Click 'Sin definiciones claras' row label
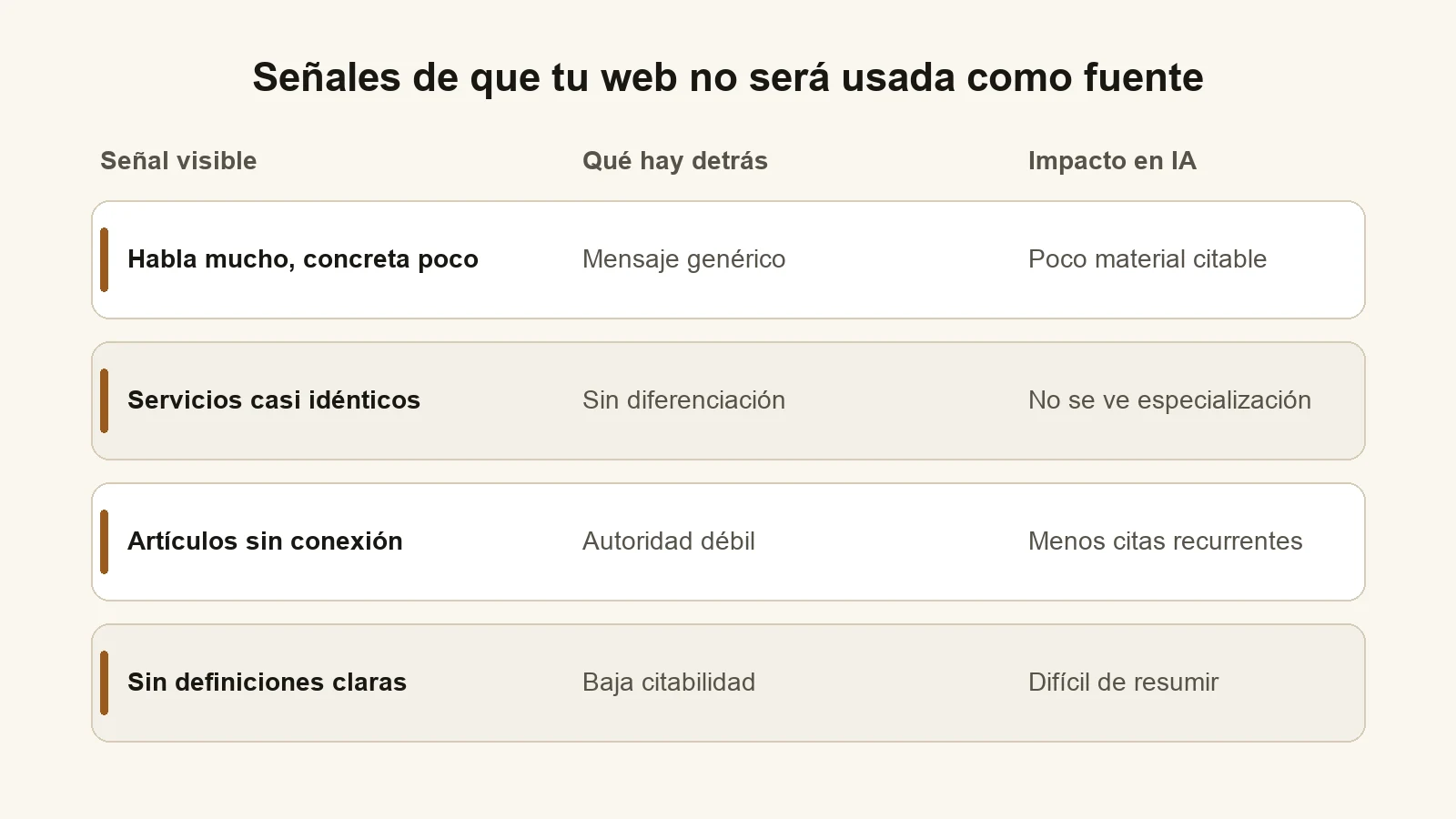 click(267, 682)
